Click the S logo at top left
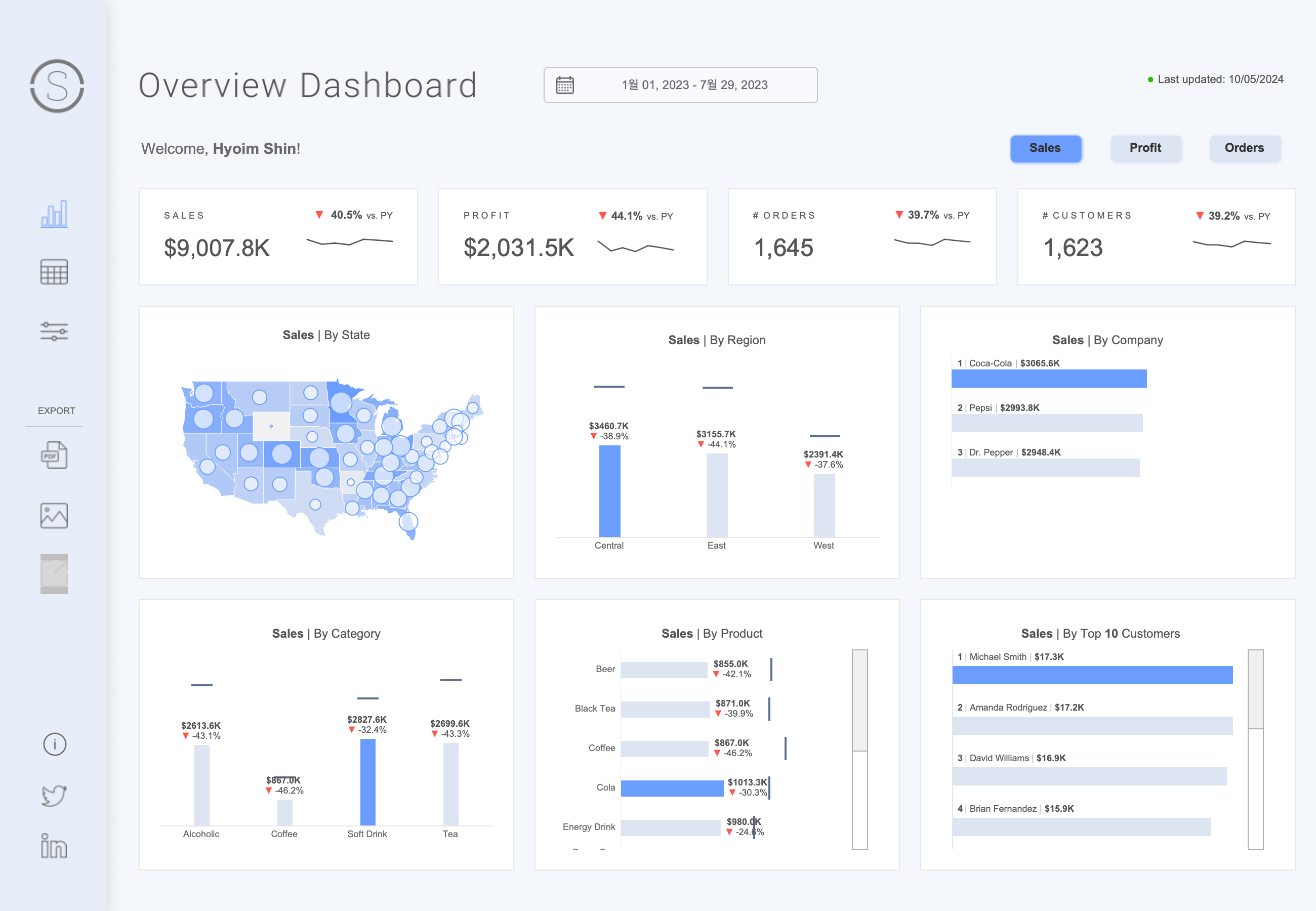1316x911 pixels. coord(57,86)
